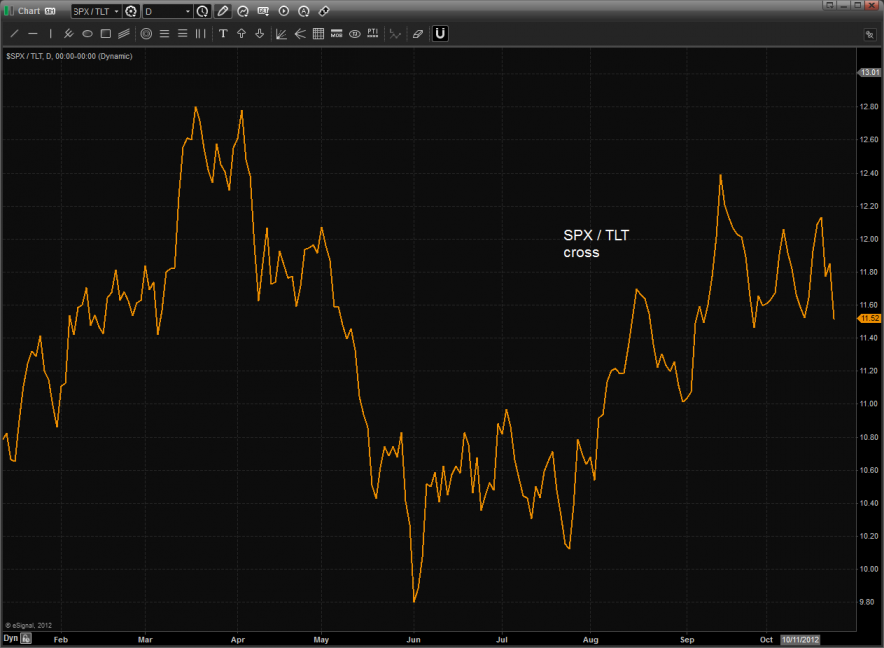Select the vertical line drawing tool
884x648 pixels.
(50, 33)
